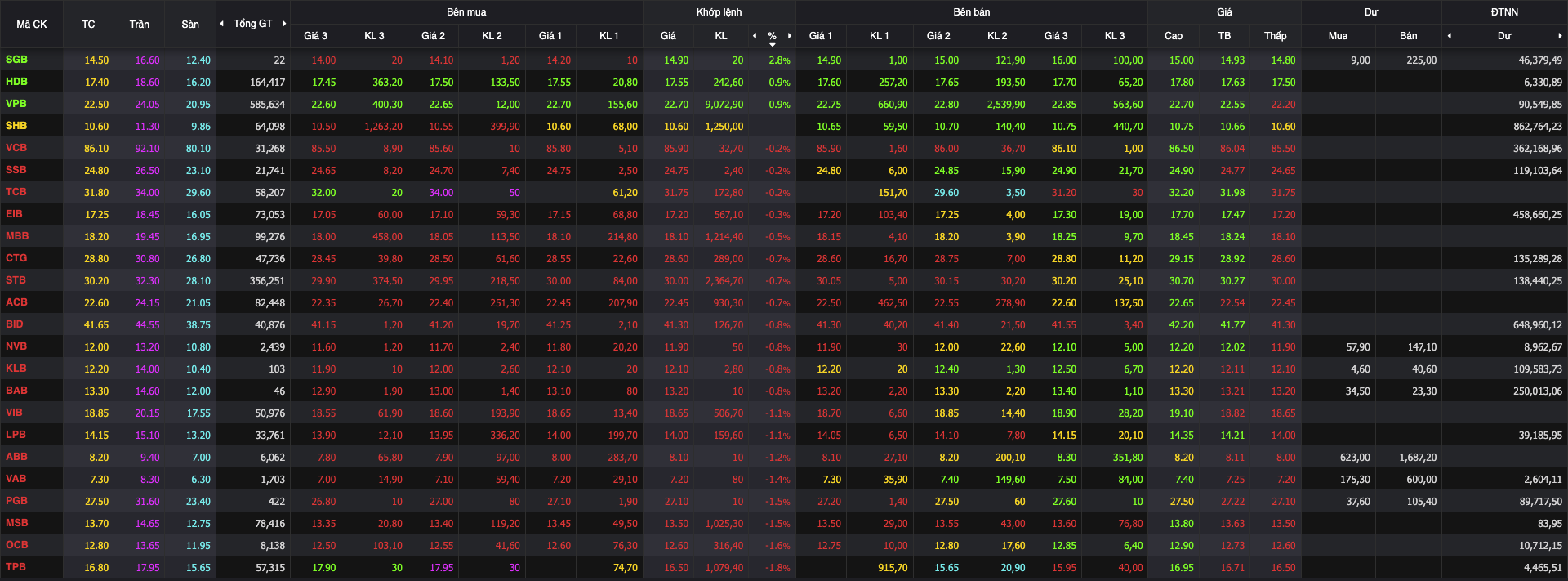The height and width of the screenshot is (581, 1568).
Task: Click the Mua sub-header under Dư
Action: click(x=1338, y=36)
